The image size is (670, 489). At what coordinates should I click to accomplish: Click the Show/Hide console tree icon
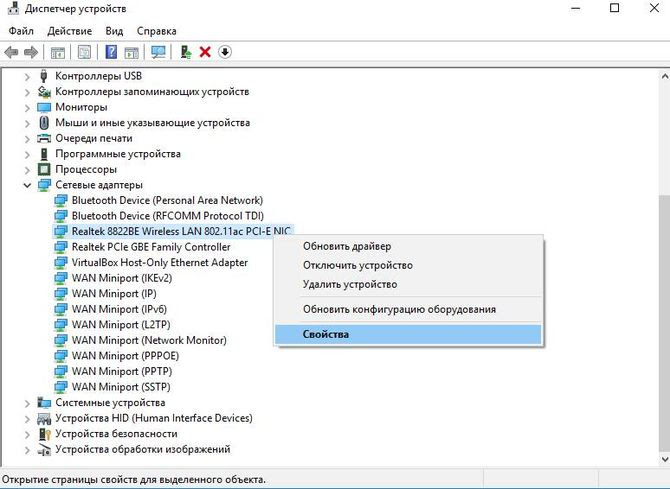58,53
